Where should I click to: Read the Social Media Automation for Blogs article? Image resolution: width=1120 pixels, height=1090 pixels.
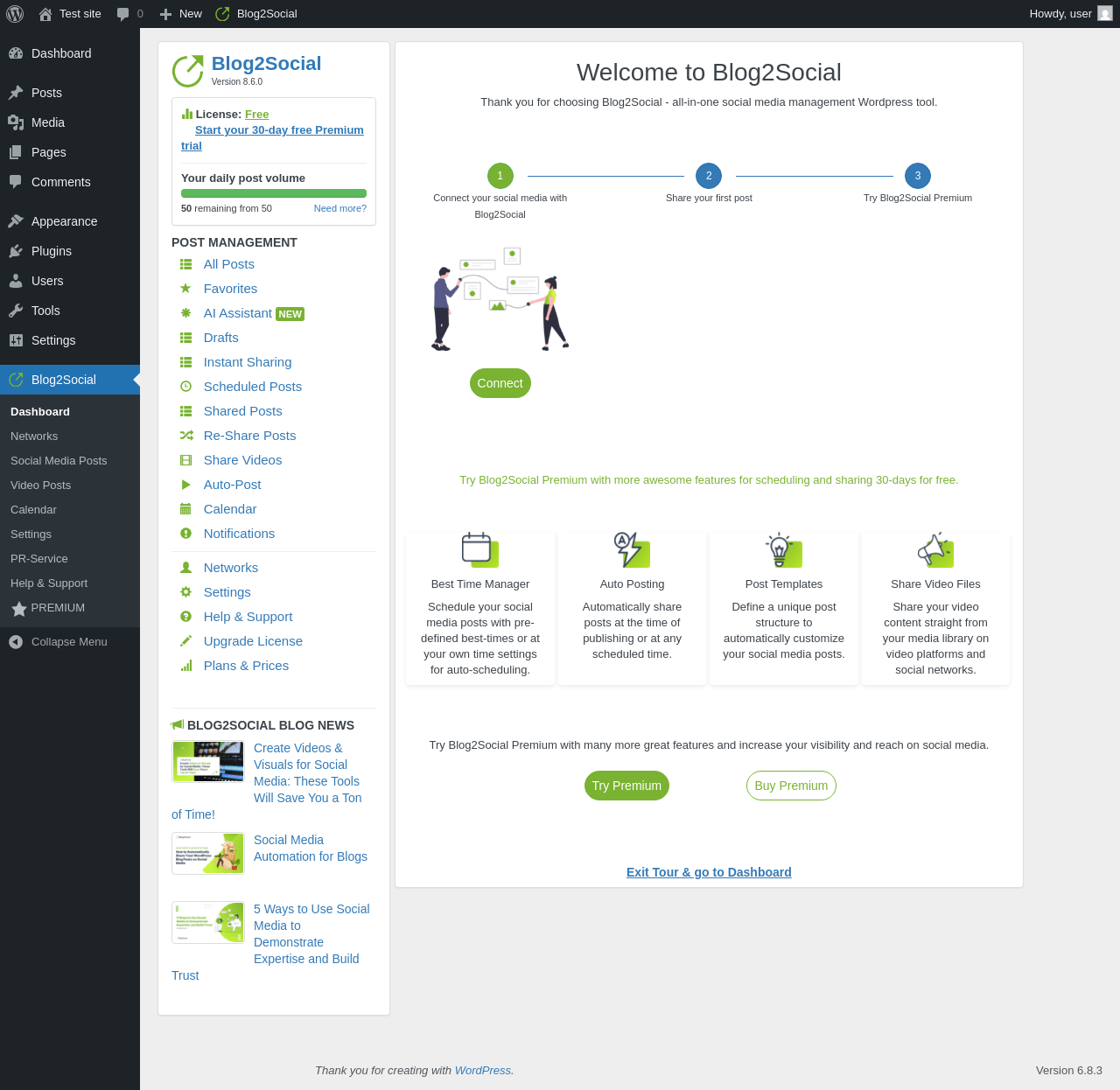311,849
